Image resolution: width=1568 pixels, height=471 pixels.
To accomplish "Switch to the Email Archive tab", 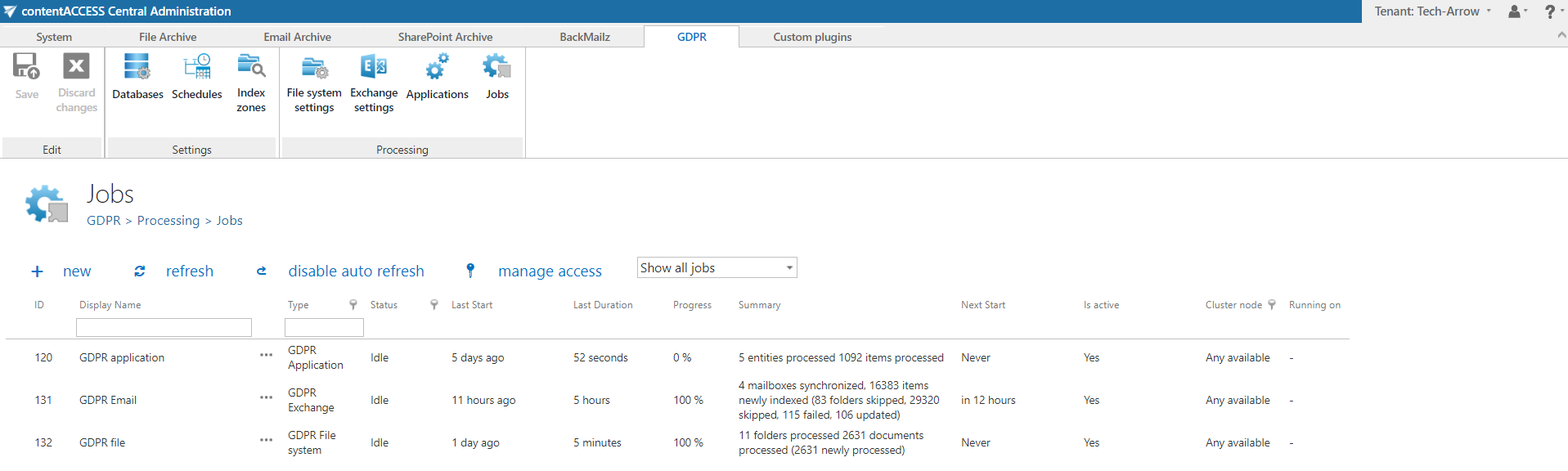I will (x=297, y=37).
